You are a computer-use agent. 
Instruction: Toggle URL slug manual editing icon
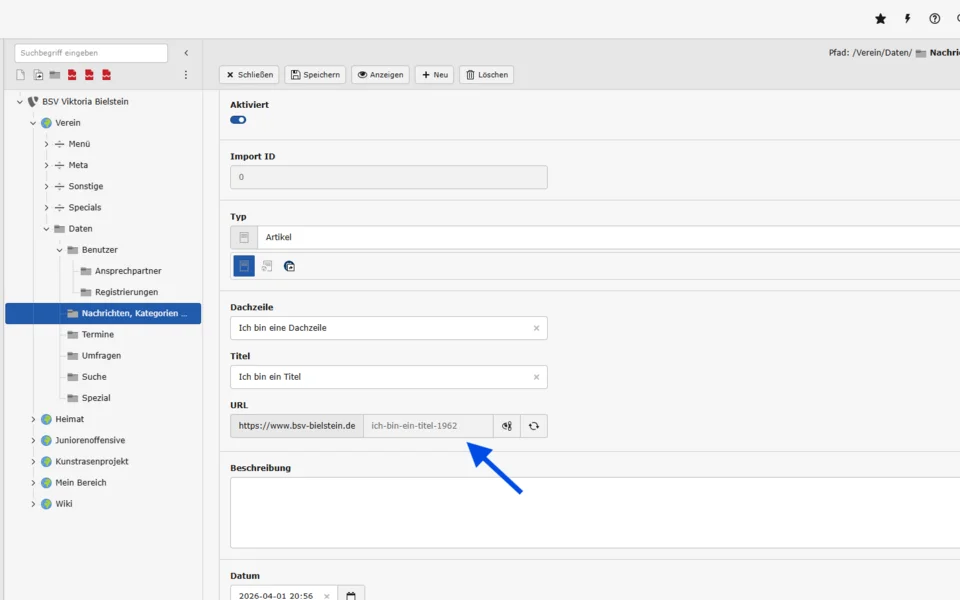click(507, 426)
